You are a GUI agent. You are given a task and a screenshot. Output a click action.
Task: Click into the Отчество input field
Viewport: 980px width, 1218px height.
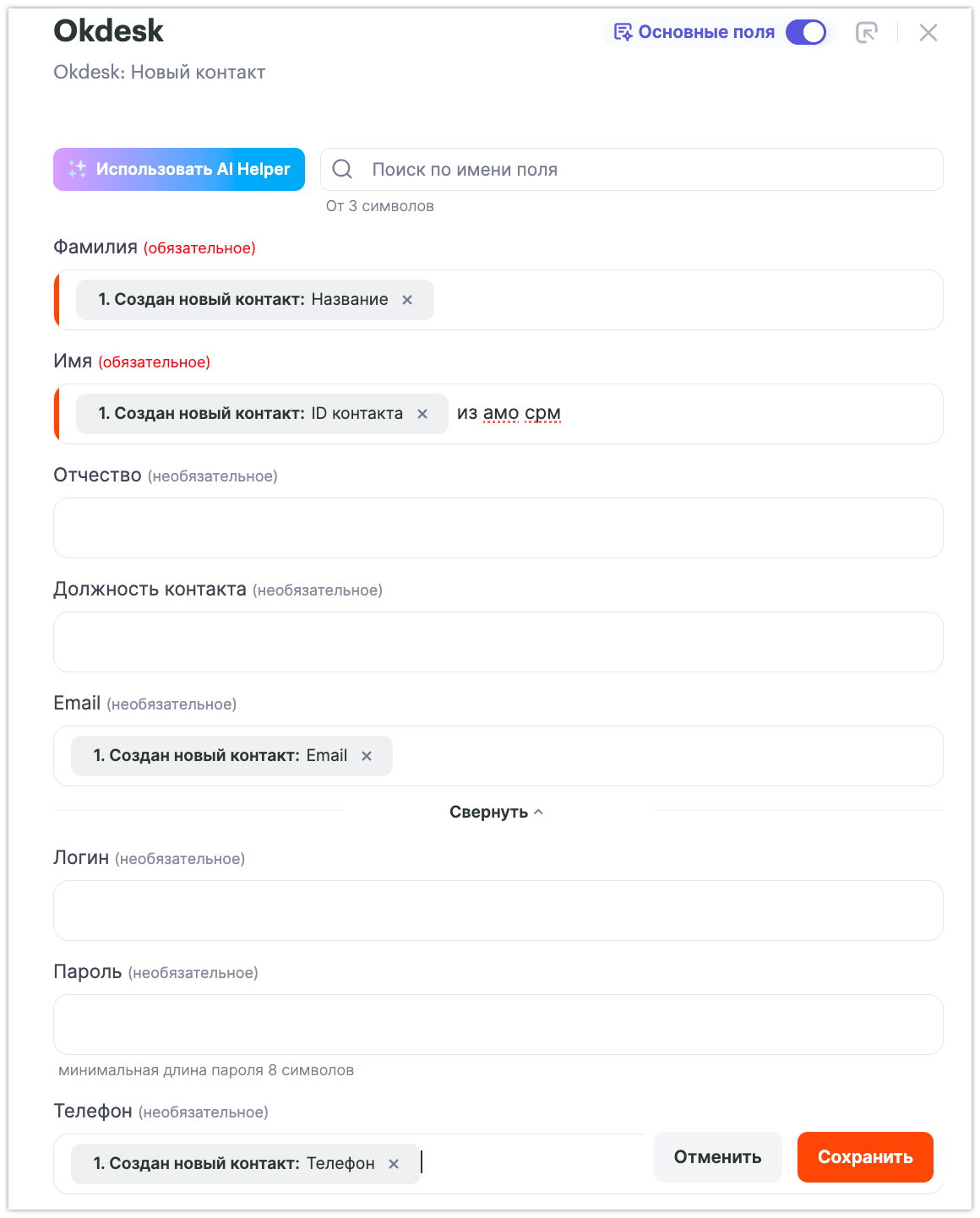pos(498,528)
